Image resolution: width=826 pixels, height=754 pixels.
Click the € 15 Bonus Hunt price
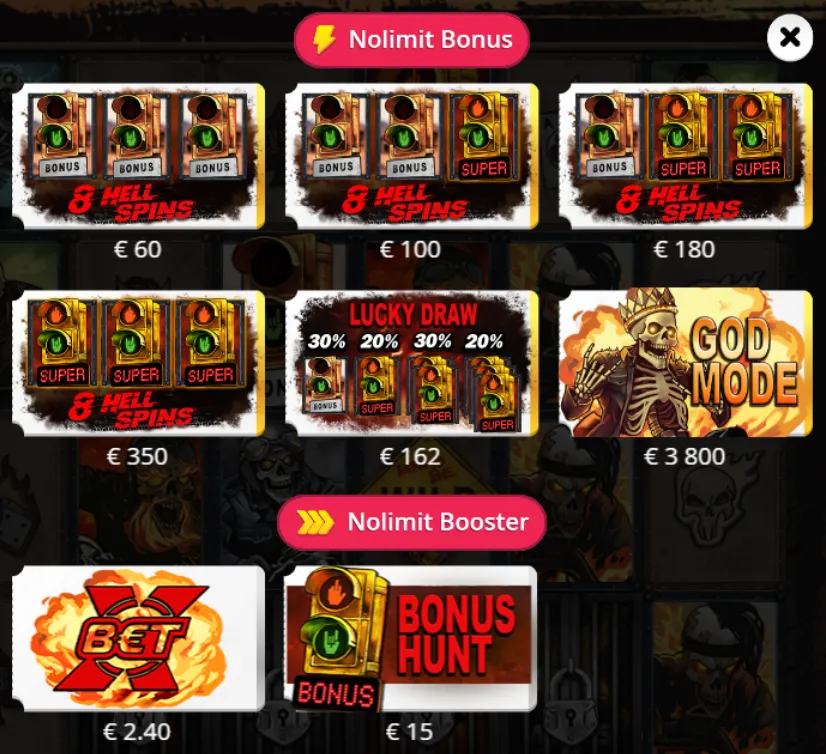click(x=409, y=732)
